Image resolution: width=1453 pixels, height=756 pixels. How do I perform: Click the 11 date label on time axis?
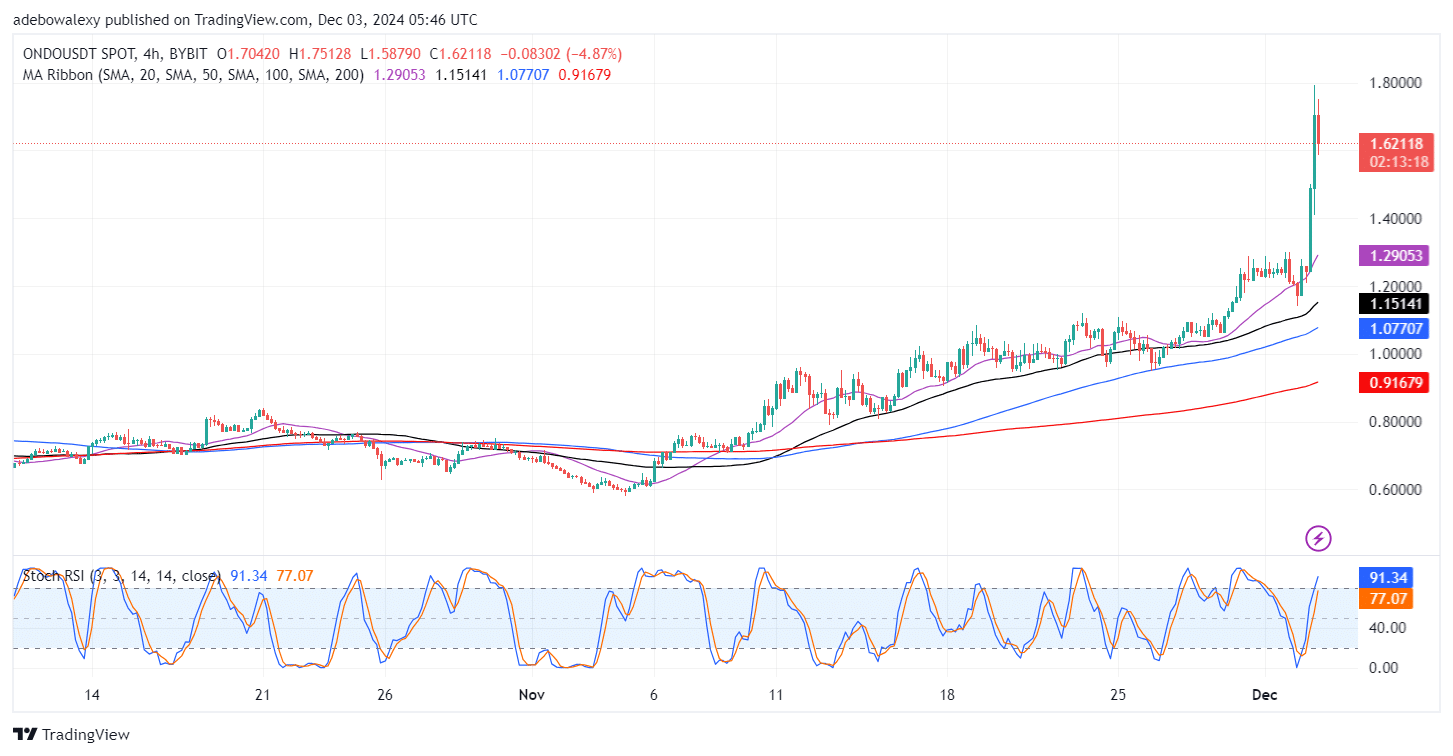(775, 694)
